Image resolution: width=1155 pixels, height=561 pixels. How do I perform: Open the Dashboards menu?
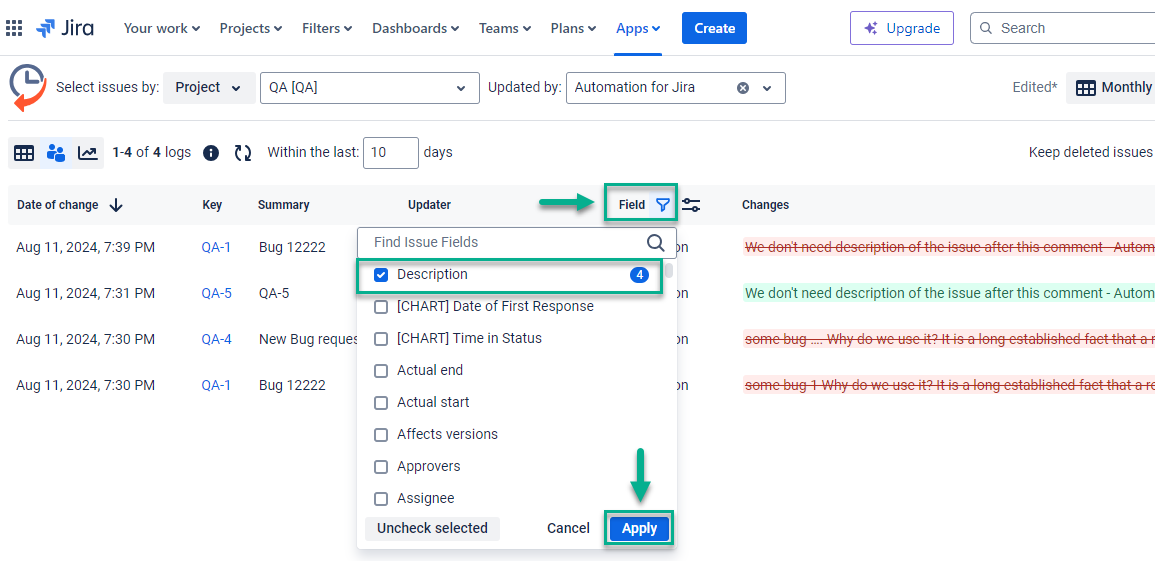click(415, 28)
